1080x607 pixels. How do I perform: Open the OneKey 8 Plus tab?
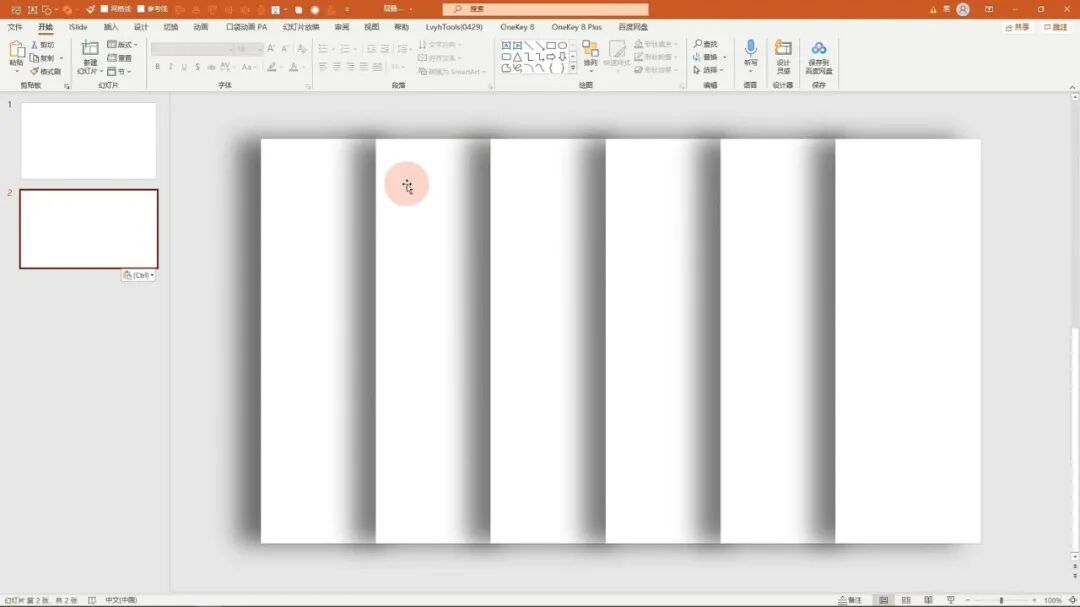point(577,27)
